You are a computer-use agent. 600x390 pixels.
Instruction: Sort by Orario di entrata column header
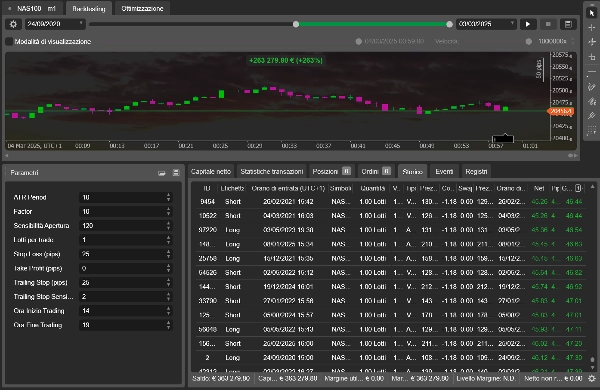[288, 188]
